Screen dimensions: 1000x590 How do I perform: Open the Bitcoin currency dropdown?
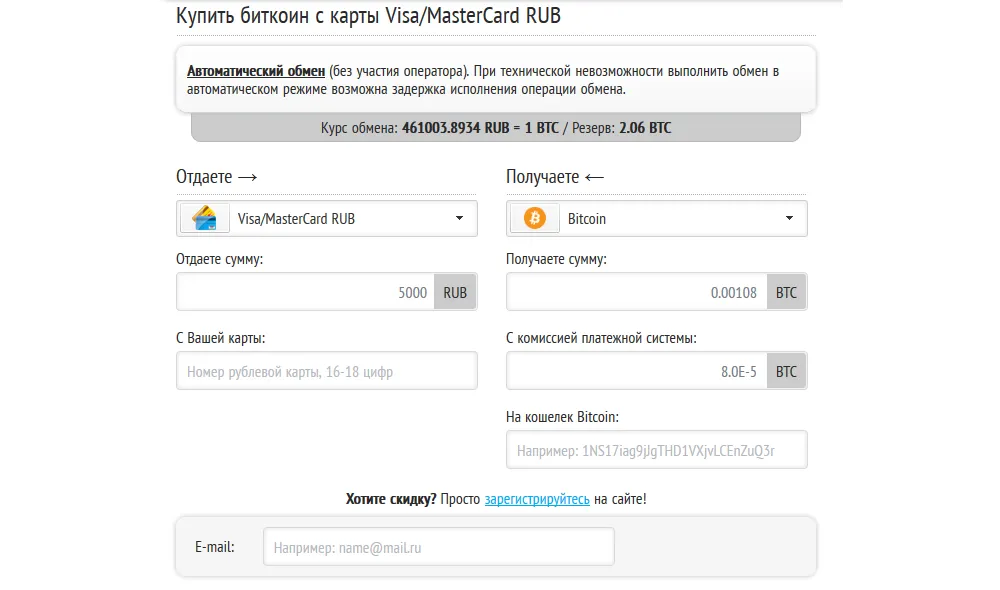(x=650, y=218)
